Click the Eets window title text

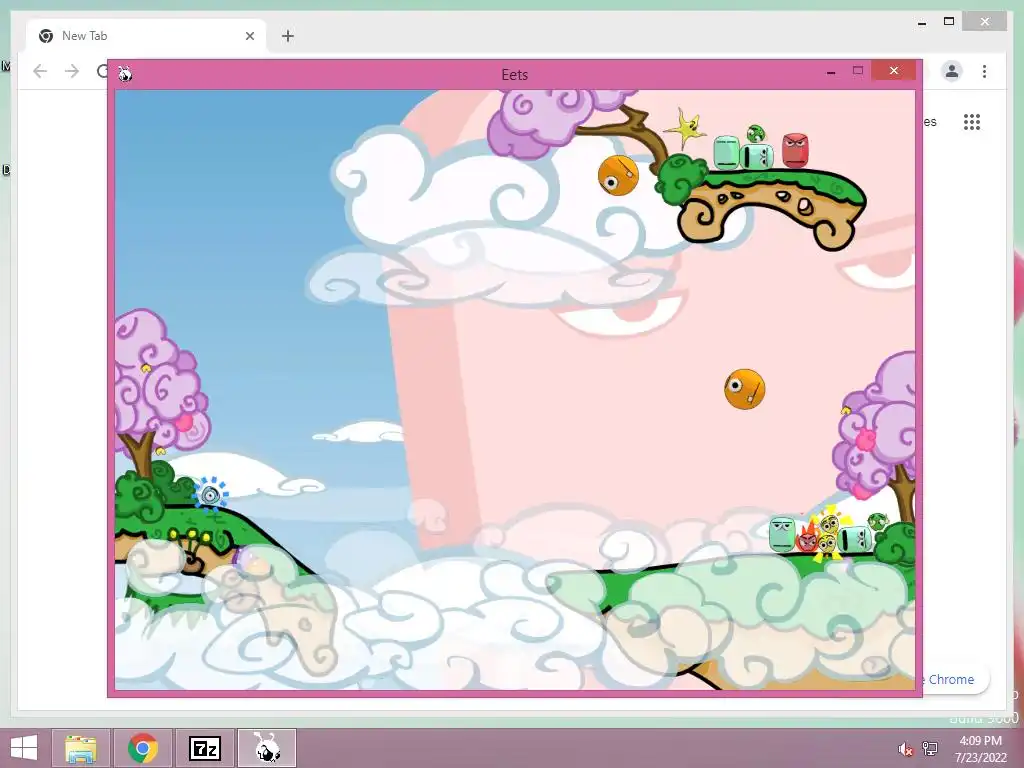[x=515, y=74]
